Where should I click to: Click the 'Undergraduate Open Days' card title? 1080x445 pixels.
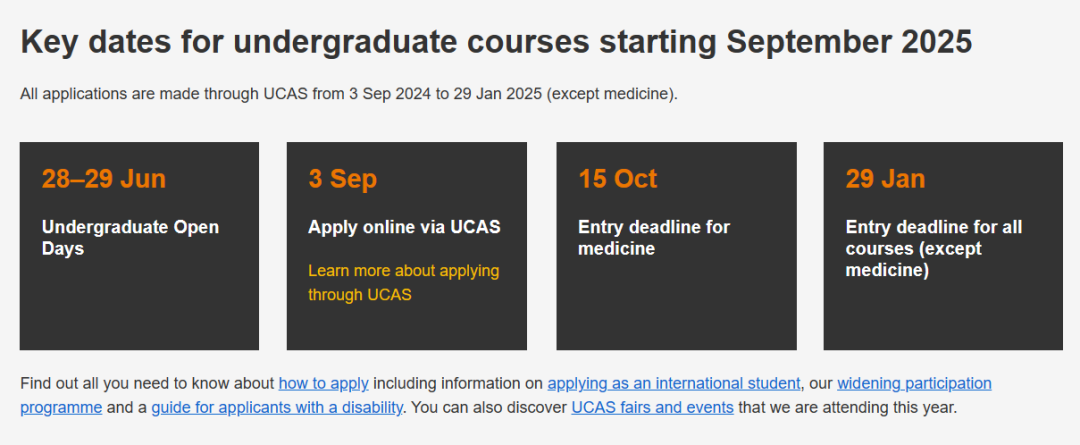click(x=130, y=237)
